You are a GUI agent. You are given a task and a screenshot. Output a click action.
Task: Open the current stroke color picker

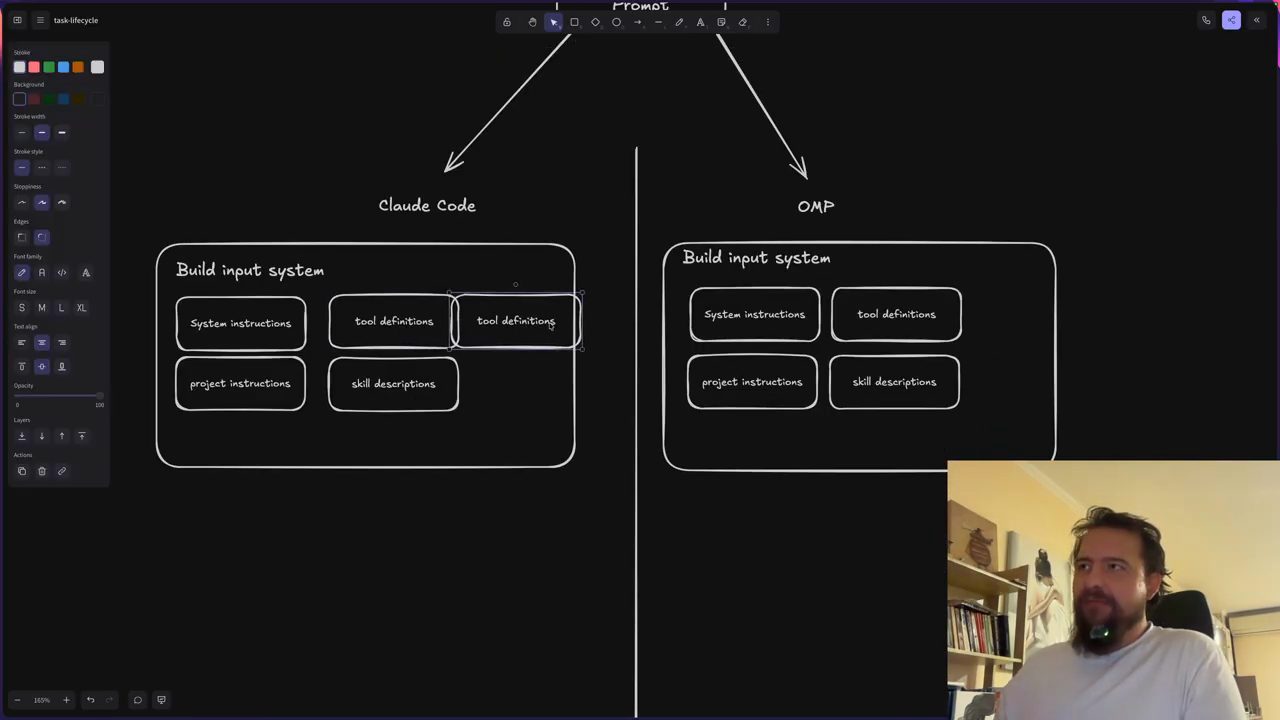pos(97,67)
